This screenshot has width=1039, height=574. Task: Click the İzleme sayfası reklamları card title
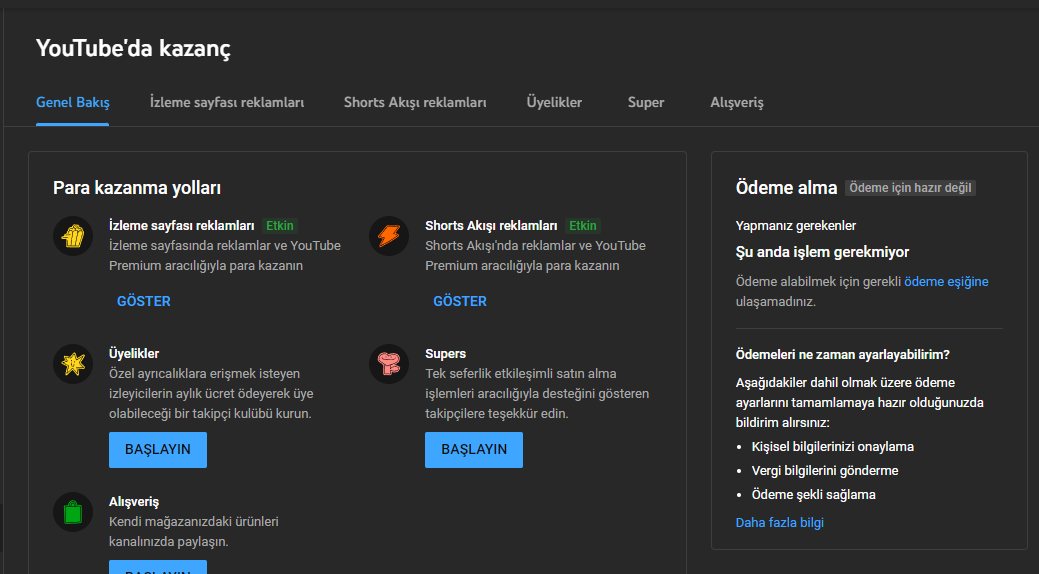tap(182, 225)
